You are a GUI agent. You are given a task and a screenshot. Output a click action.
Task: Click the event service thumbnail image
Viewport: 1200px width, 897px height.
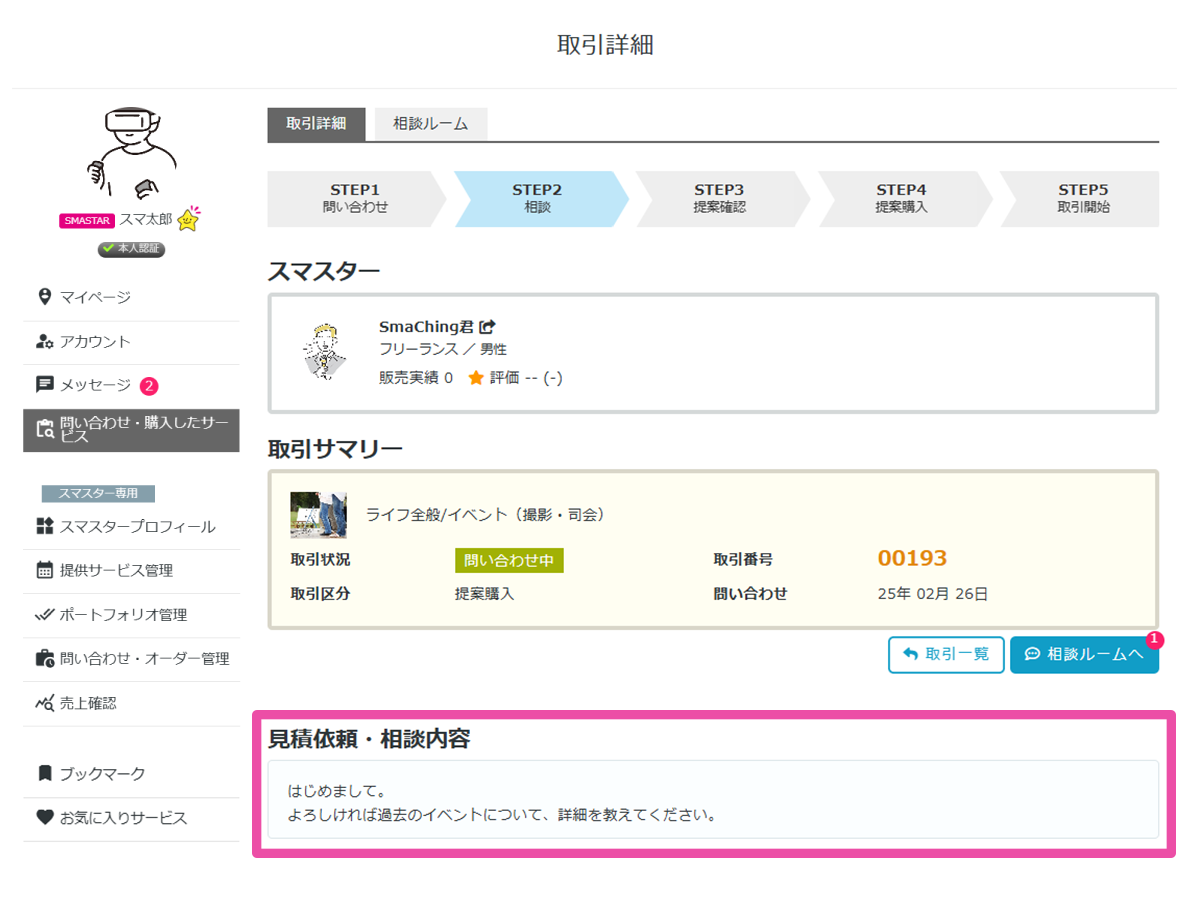[x=318, y=515]
